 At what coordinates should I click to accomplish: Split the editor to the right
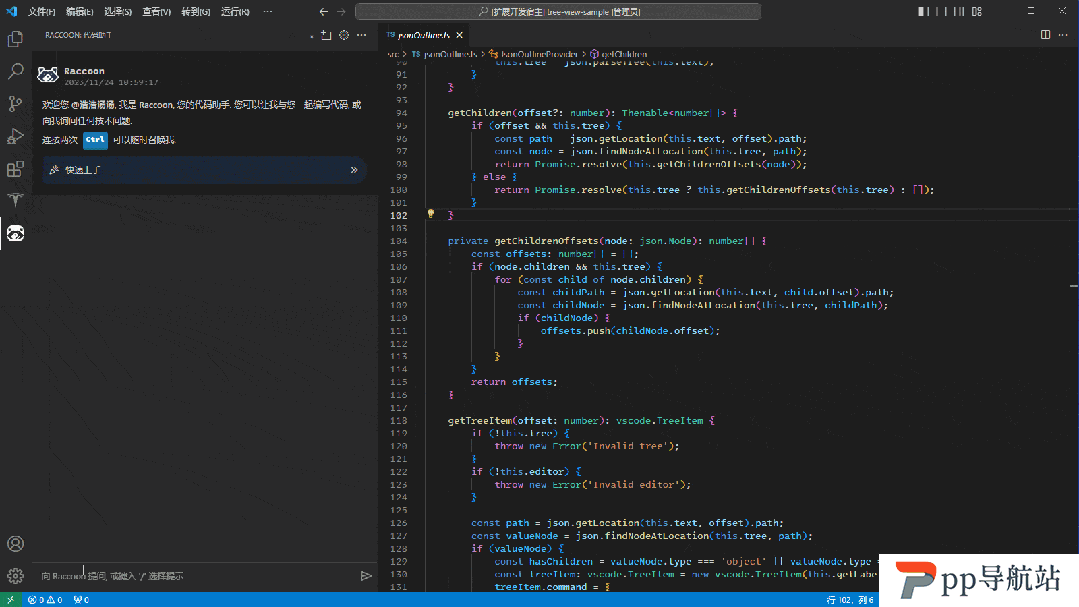1045,35
